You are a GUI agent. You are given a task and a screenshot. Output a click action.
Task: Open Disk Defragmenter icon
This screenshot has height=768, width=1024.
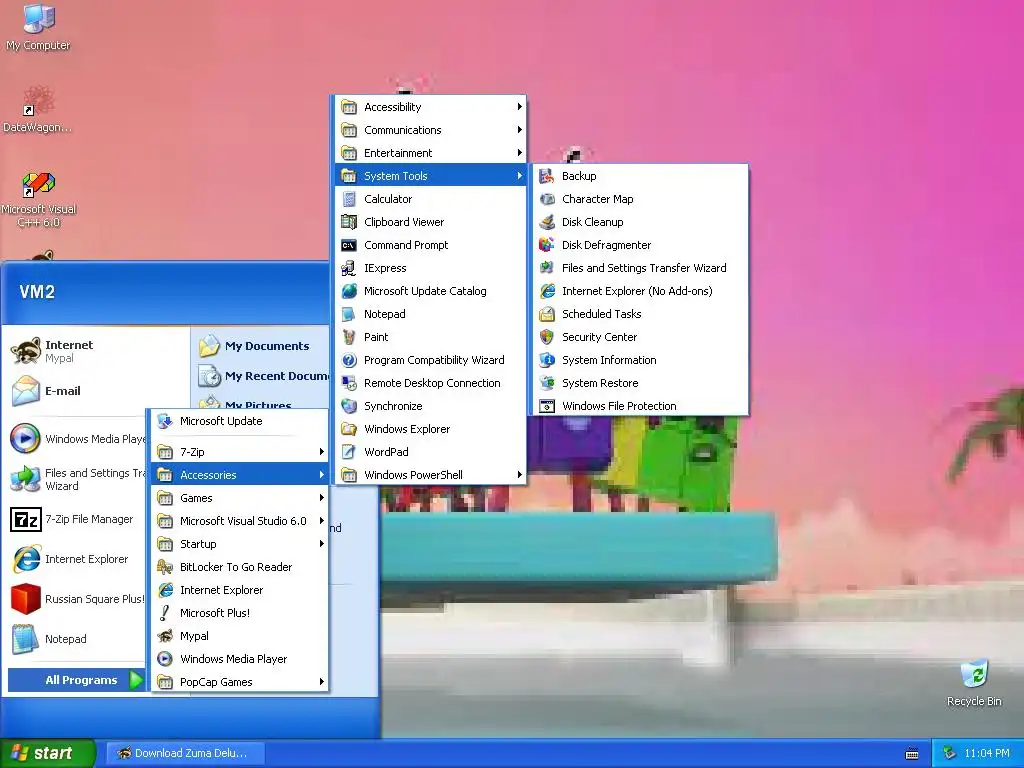(x=547, y=245)
